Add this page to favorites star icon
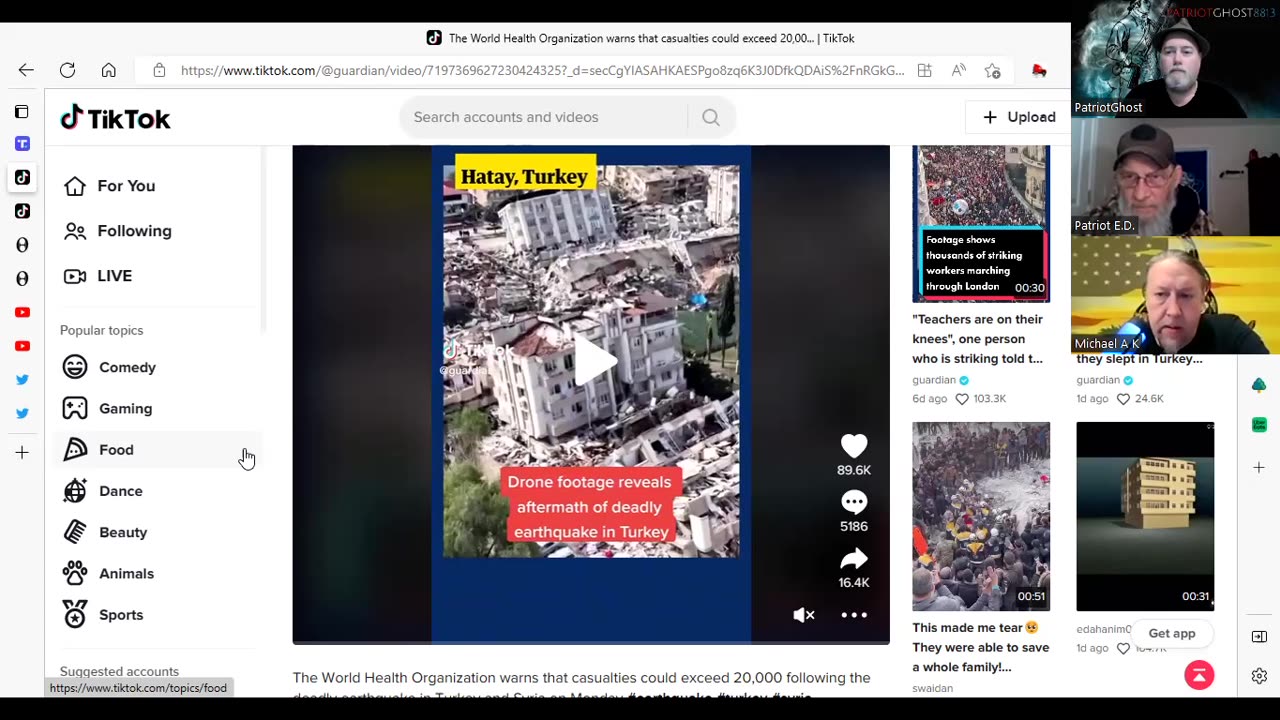This screenshot has height=720, width=1280. point(992,70)
